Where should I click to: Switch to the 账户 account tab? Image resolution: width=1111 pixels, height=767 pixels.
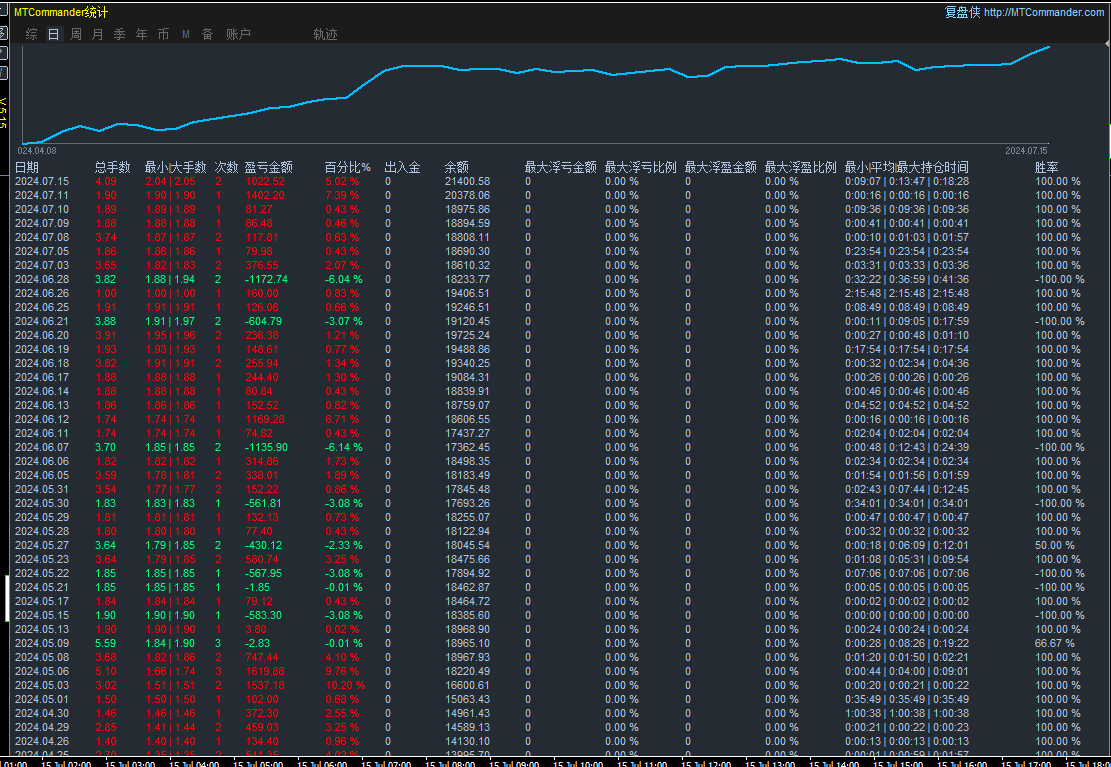click(x=238, y=34)
